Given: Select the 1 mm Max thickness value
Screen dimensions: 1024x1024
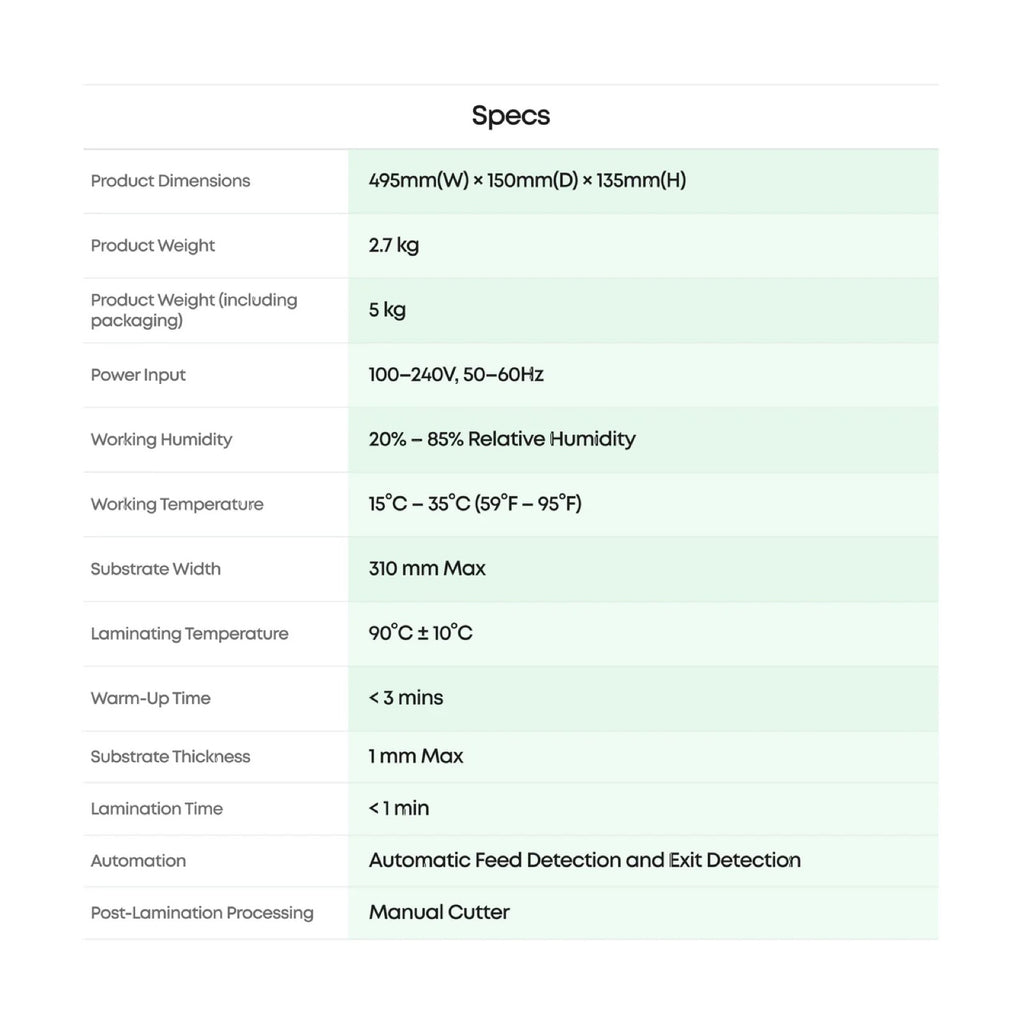Looking at the screenshot, I should [416, 757].
